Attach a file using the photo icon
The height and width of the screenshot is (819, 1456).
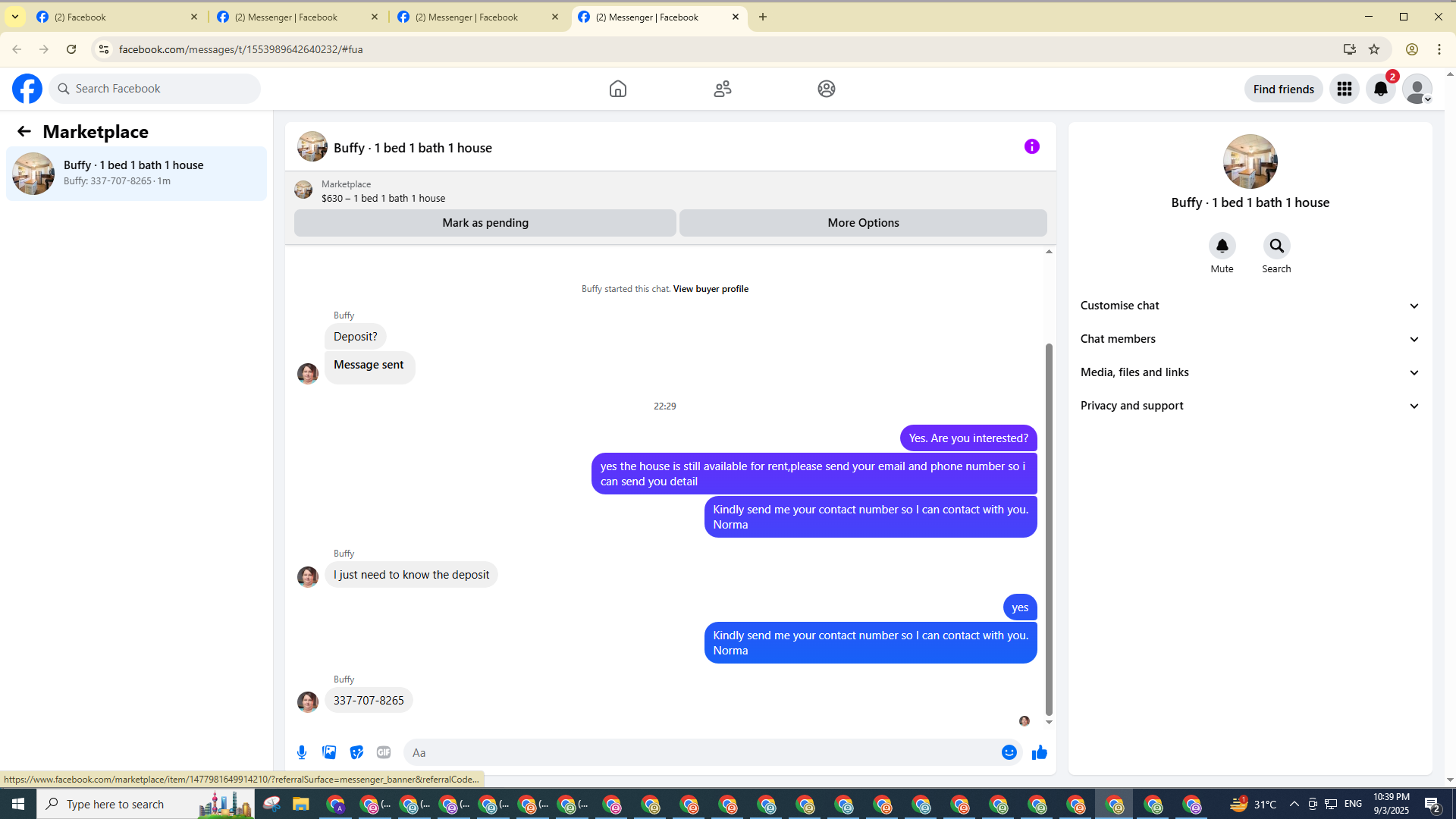[x=329, y=752]
